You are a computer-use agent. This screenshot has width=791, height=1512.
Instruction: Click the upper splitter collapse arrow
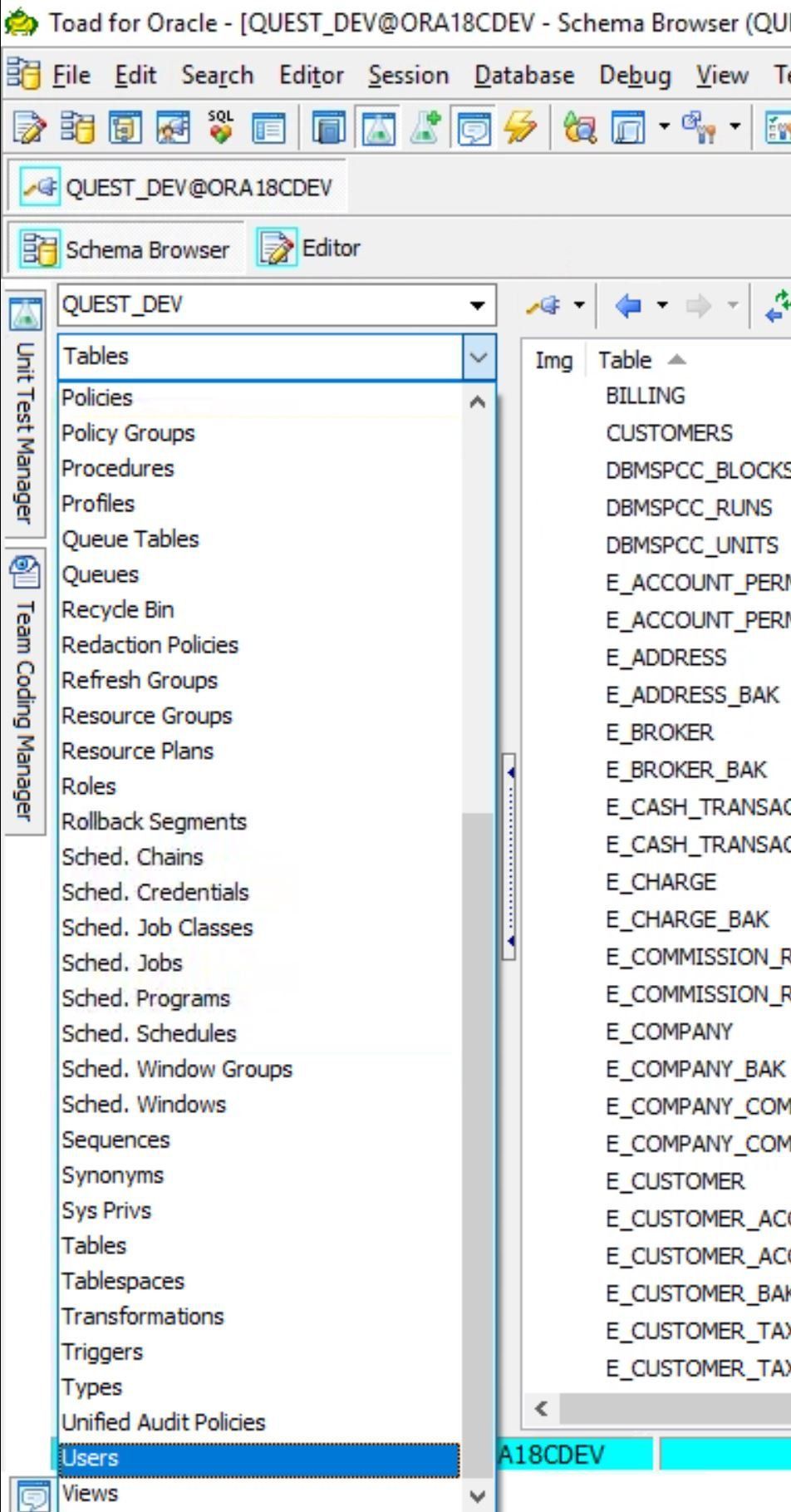[510, 772]
